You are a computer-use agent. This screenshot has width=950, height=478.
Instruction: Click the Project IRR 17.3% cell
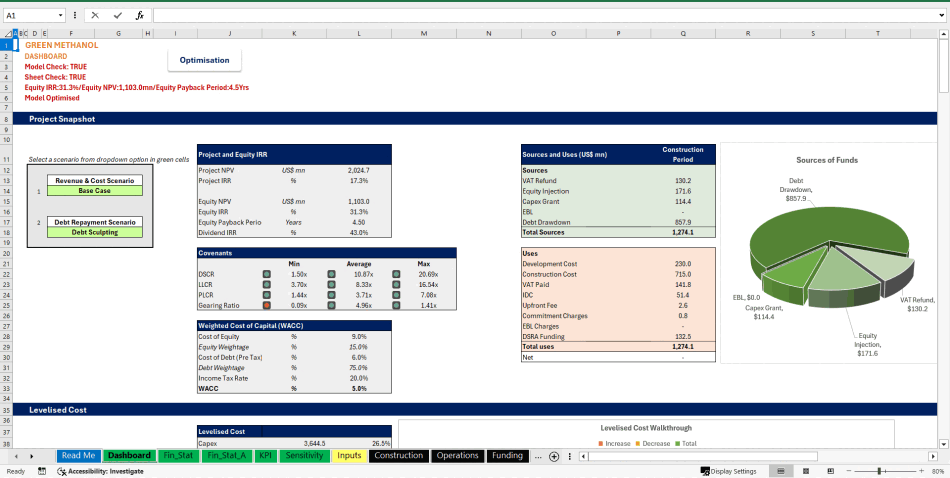coord(359,181)
